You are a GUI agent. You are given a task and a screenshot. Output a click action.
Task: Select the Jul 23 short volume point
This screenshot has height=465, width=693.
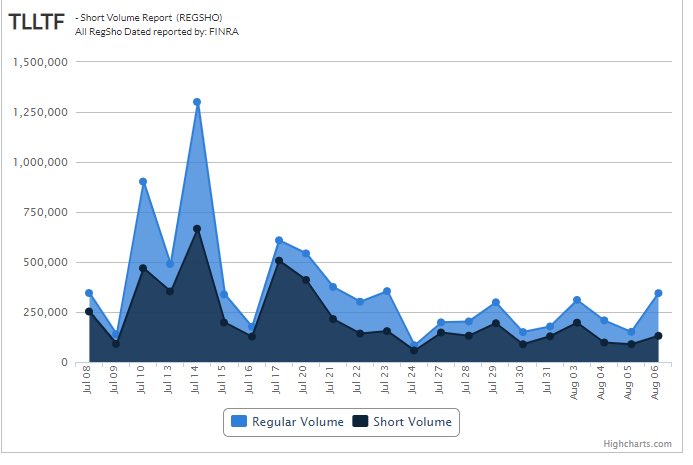point(387,331)
